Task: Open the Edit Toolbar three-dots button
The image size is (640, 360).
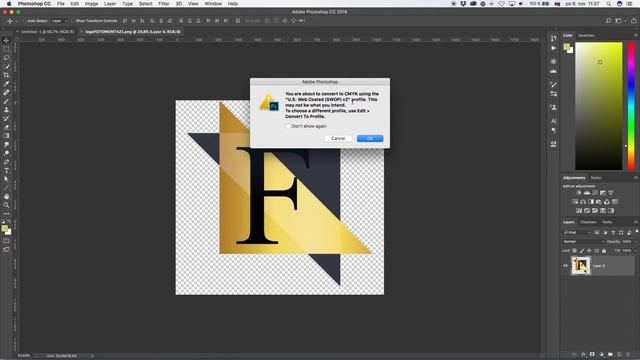Action: pyautogui.click(x=6, y=213)
